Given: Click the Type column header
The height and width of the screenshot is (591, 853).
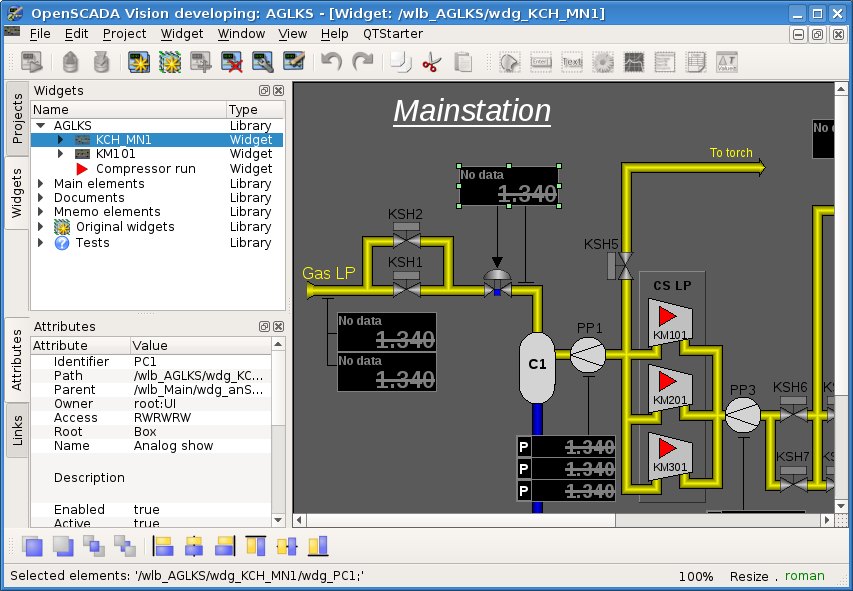Looking at the screenshot, I should (255, 109).
